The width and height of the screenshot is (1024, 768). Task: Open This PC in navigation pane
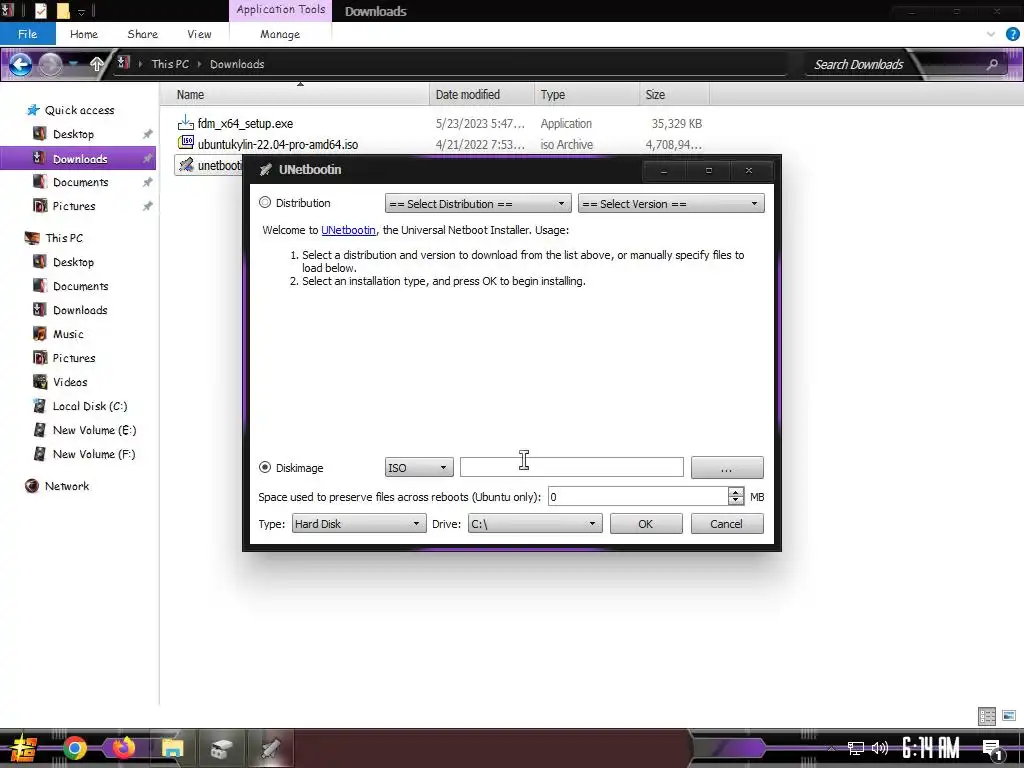64,238
